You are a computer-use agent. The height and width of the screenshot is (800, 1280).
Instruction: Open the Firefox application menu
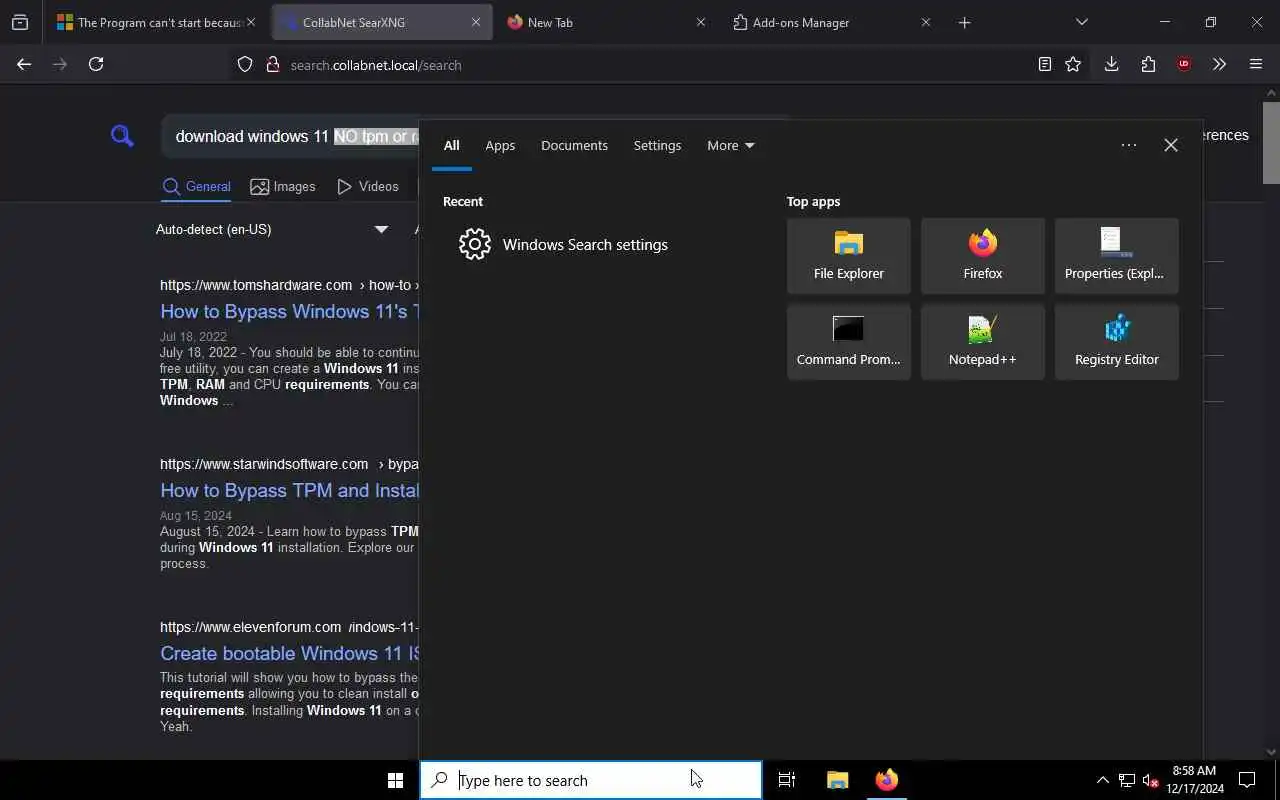(1256, 64)
